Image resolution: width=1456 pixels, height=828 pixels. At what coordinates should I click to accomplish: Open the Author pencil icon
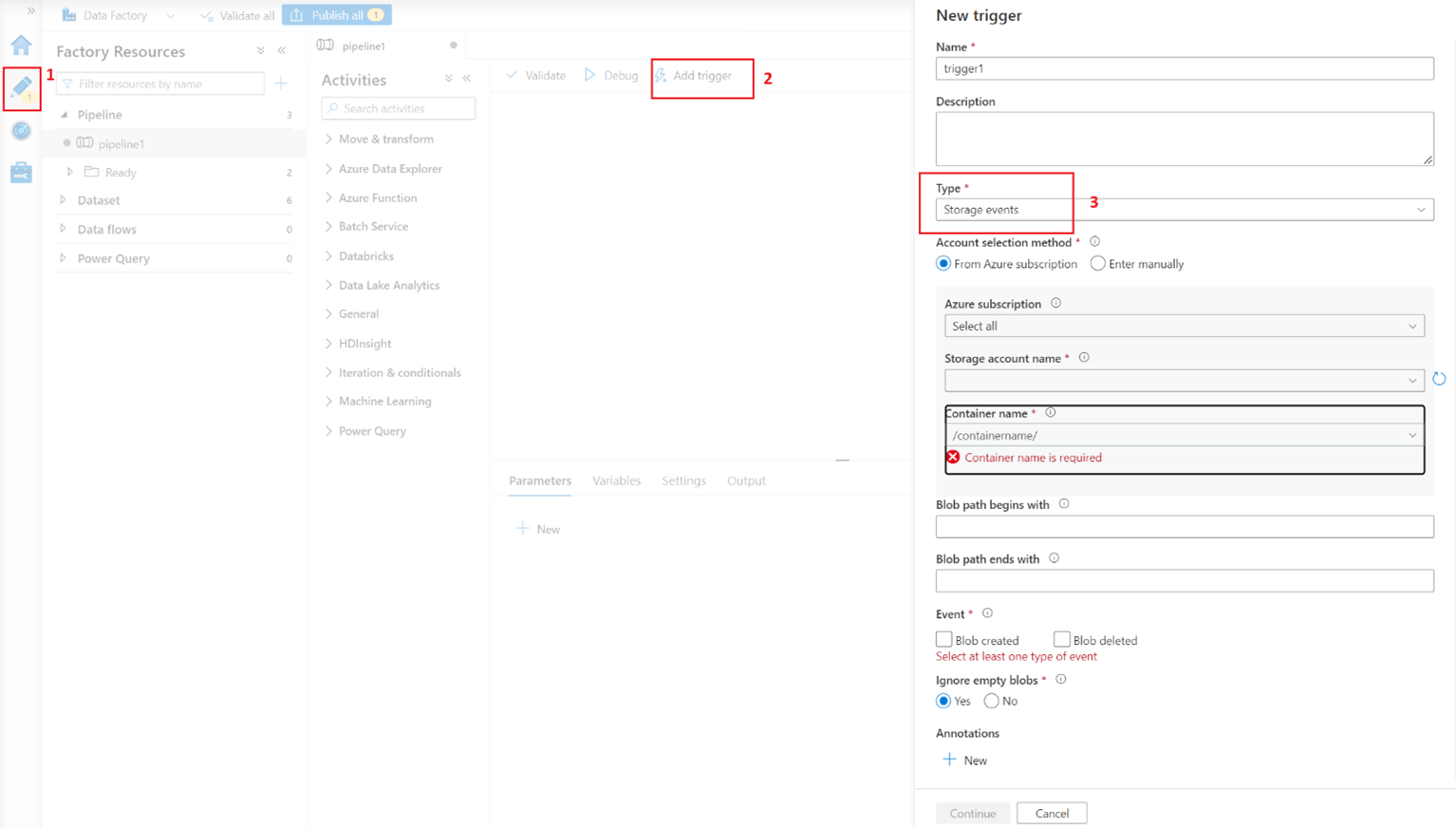21,87
